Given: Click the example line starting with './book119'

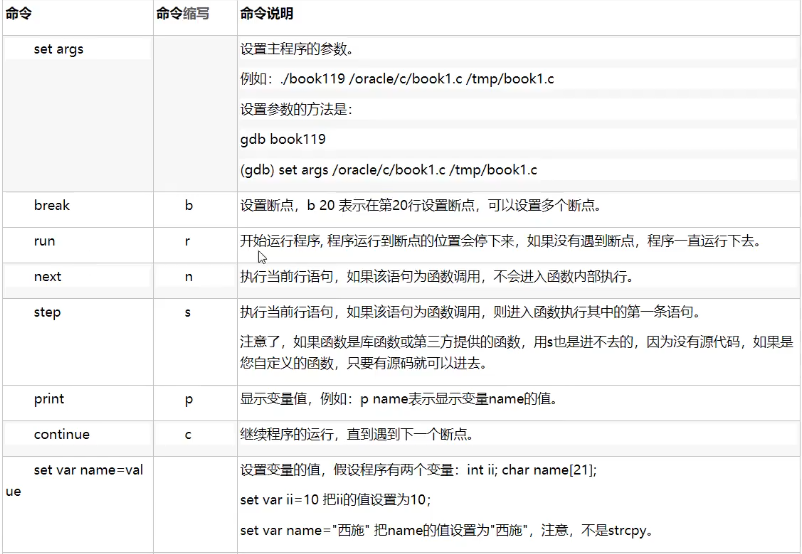Looking at the screenshot, I should coord(397,79).
